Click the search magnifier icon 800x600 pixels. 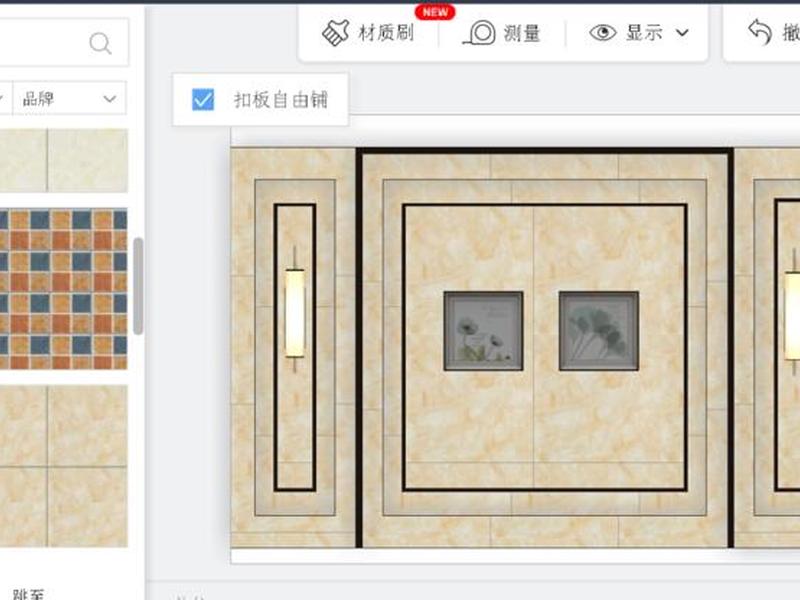point(100,43)
